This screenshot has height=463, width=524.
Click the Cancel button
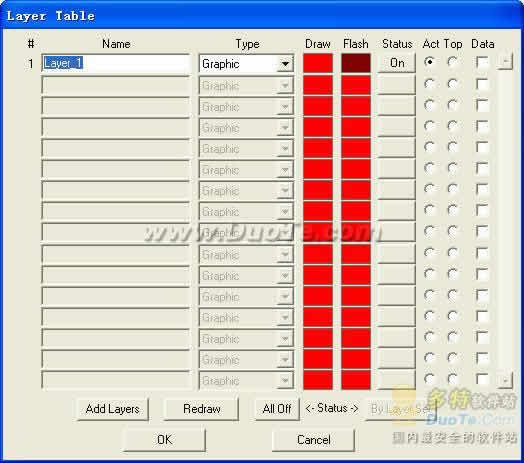[313, 440]
